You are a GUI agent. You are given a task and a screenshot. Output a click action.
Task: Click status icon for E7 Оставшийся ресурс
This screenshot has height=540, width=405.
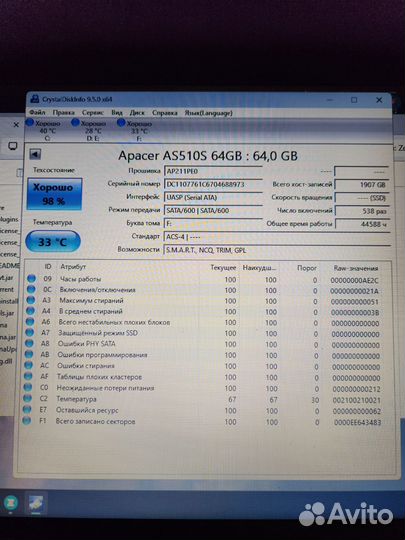(x=27, y=409)
